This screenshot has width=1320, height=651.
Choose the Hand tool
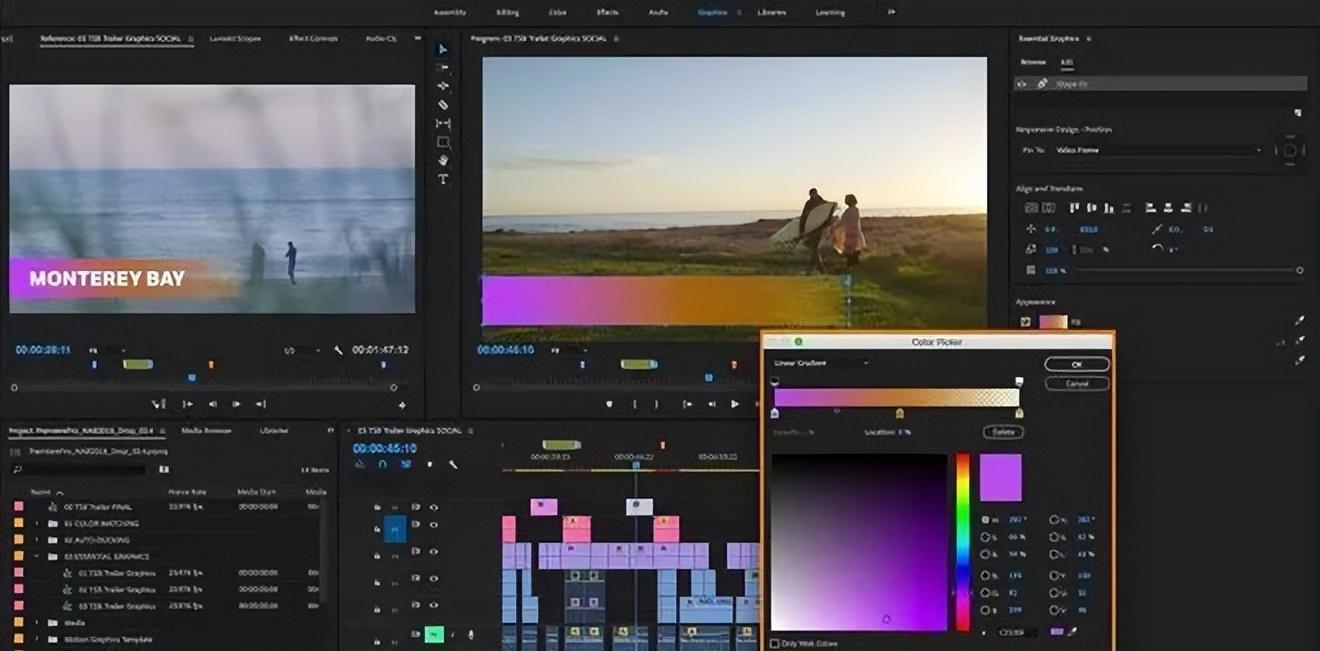pyautogui.click(x=443, y=160)
